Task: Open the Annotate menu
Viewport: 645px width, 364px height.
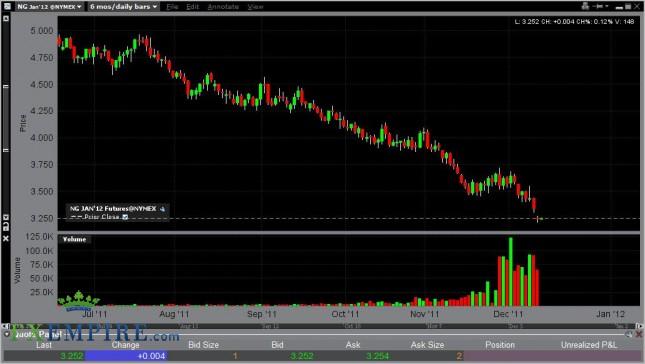Action: point(223,7)
